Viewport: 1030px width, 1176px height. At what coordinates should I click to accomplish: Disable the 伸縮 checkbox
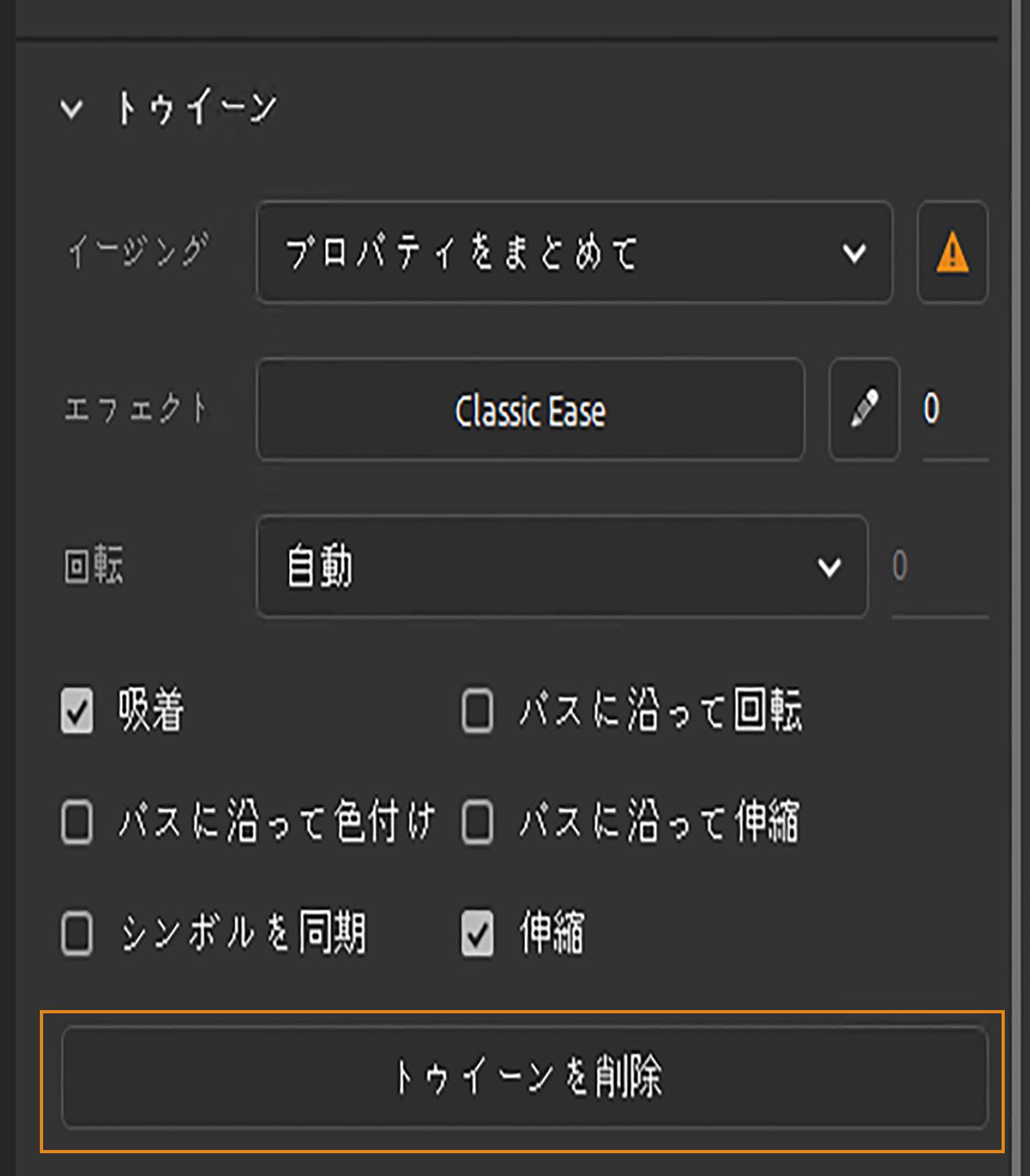(476, 935)
